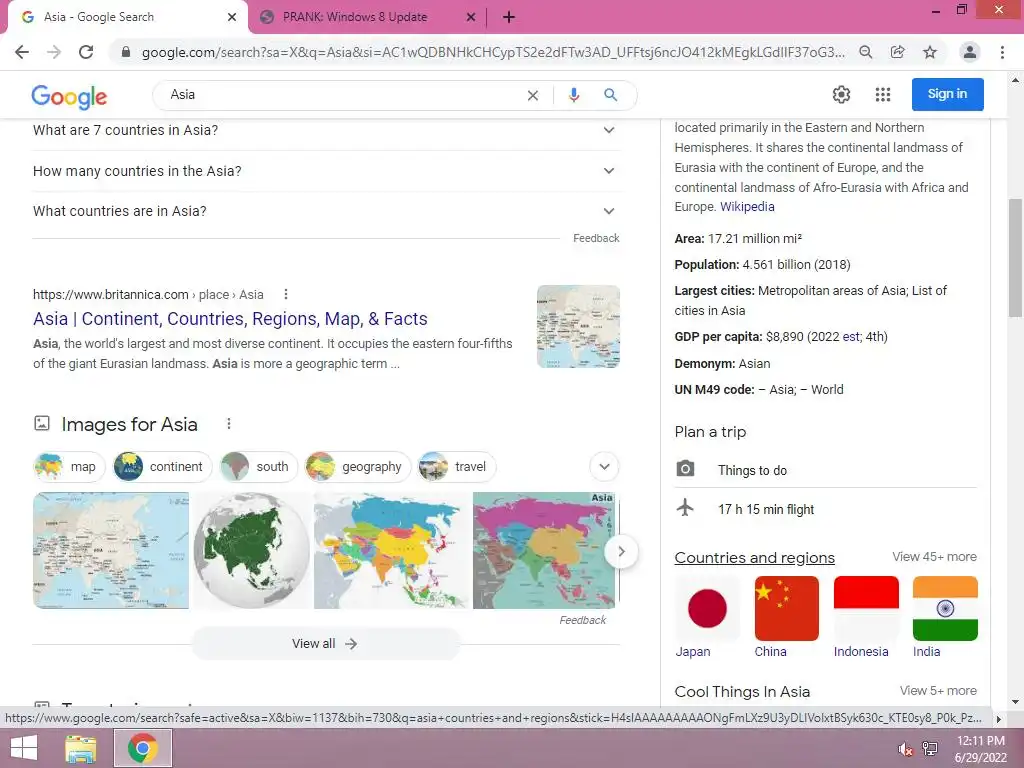Click the network tray icon
Image resolution: width=1024 pixels, height=768 pixels.
(929, 748)
